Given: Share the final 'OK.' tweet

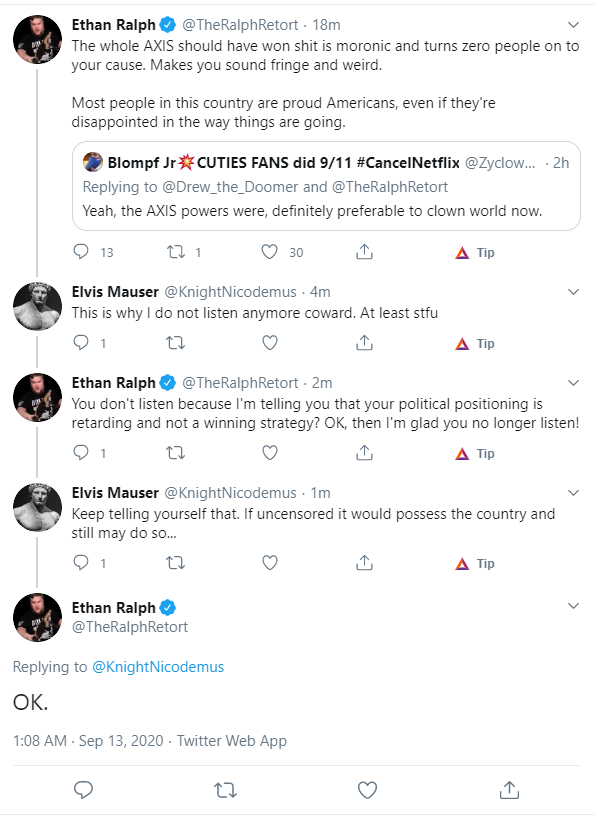Looking at the screenshot, I should [x=509, y=790].
